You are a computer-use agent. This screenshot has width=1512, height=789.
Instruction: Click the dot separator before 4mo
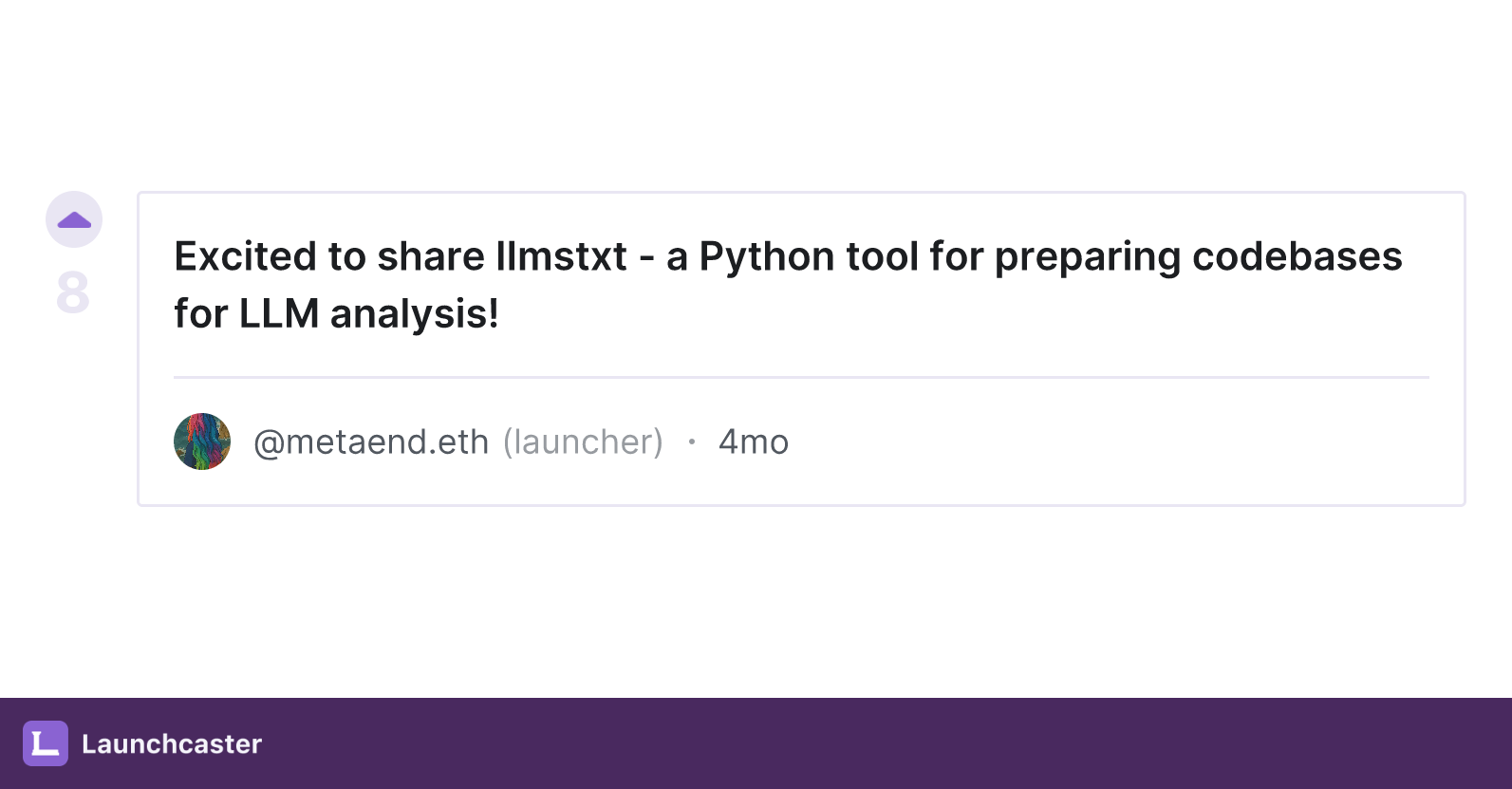coord(692,441)
